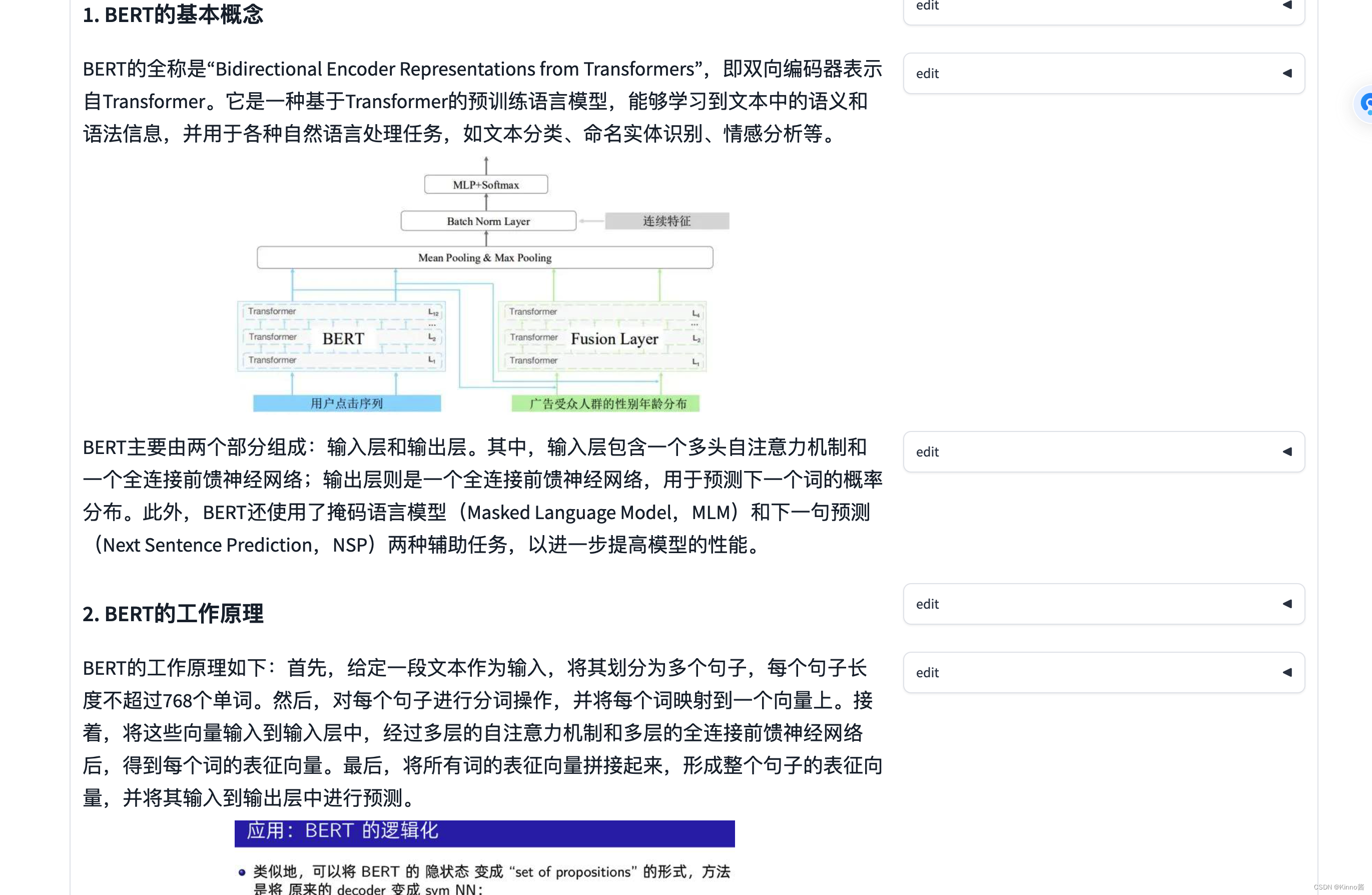Toggle visibility of 连续特征 feature box
Image resolution: width=1372 pixels, height=895 pixels.
(x=665, y=220)
